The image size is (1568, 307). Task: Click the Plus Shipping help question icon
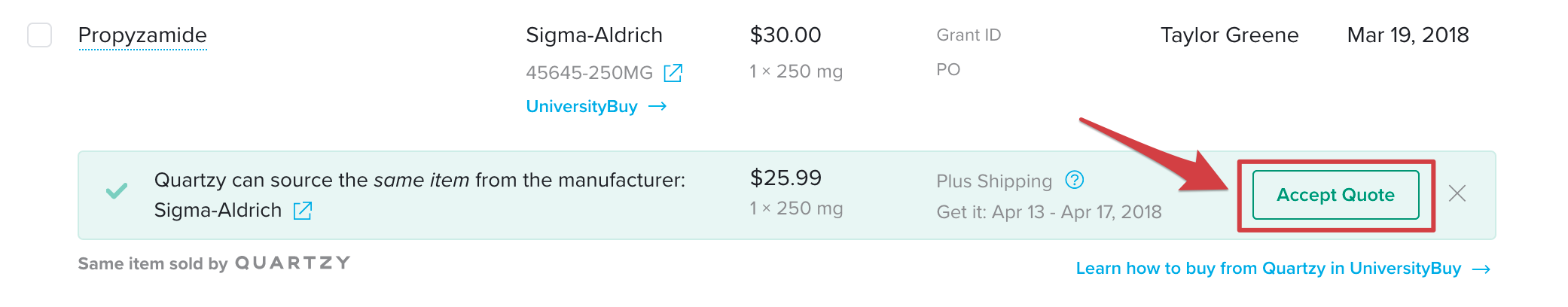click(x=1075, y=180)
